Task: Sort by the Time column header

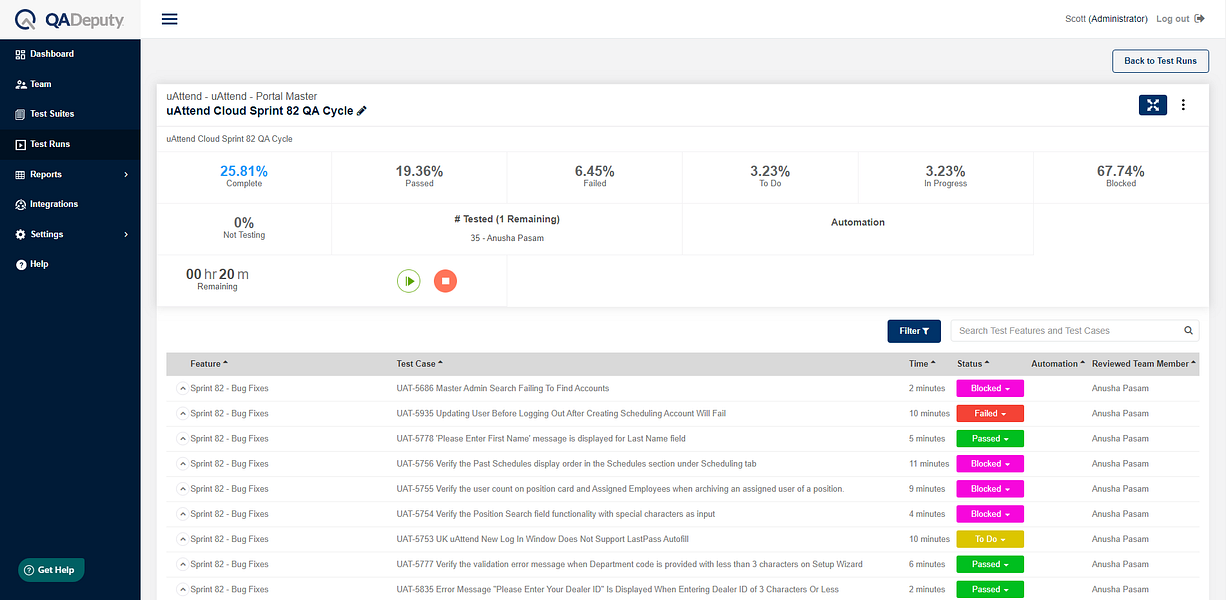Action: 922,364
